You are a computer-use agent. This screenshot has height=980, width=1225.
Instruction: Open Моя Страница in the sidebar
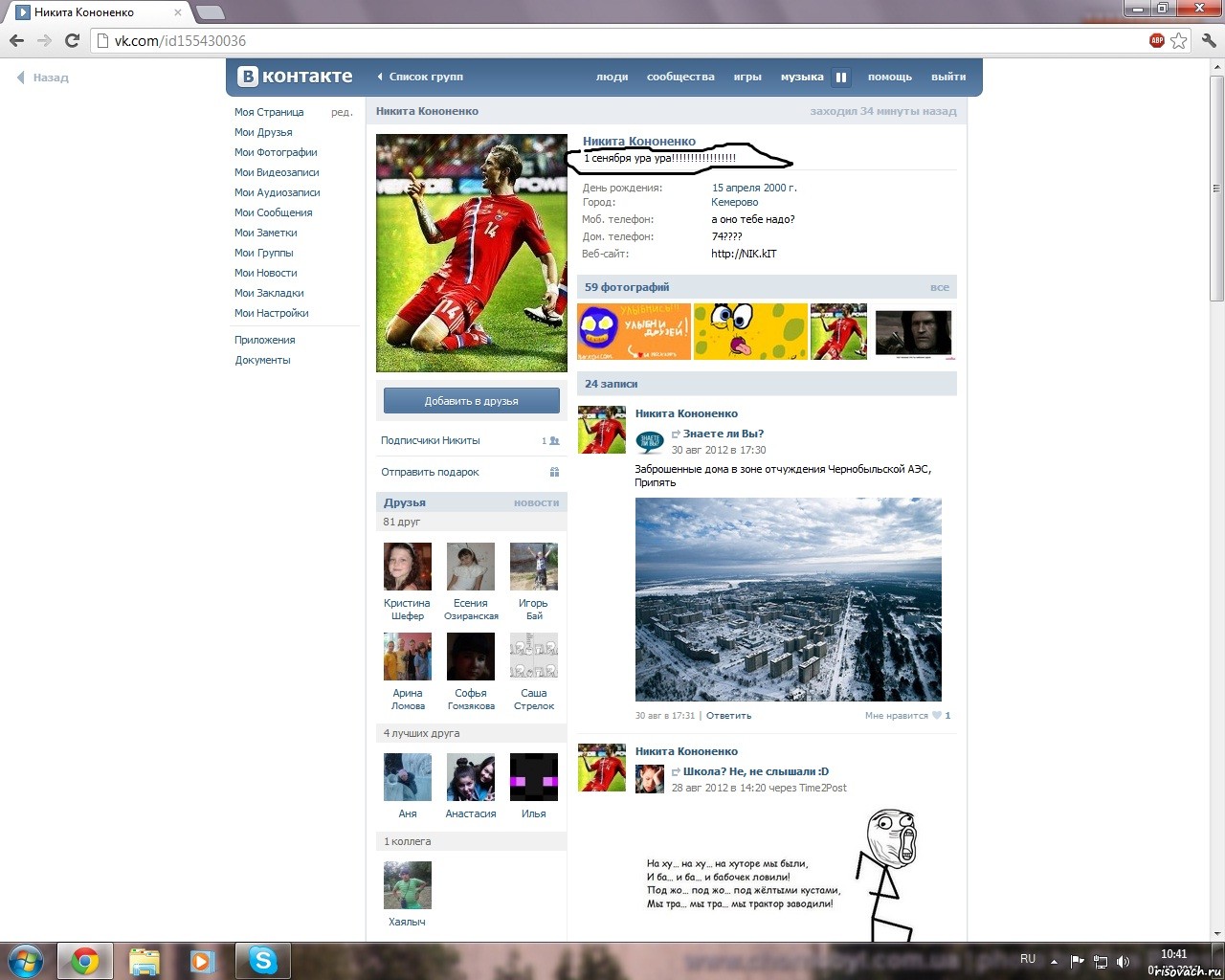pos(269,112)
